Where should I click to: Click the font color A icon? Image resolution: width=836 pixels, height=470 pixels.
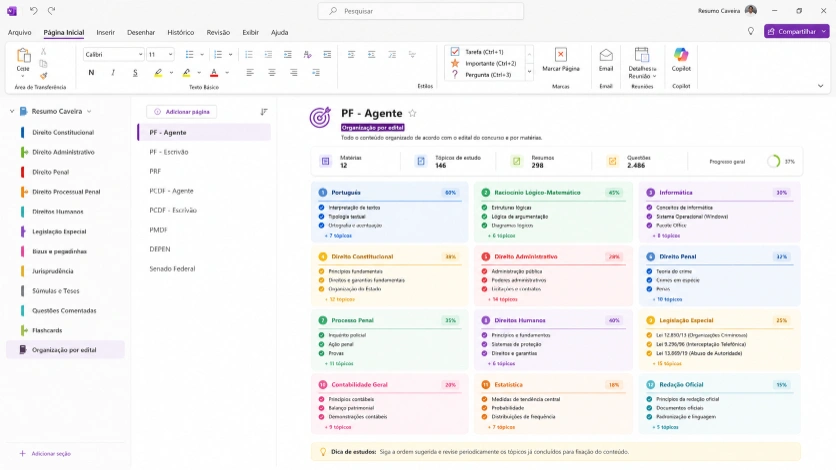[214, 72]
